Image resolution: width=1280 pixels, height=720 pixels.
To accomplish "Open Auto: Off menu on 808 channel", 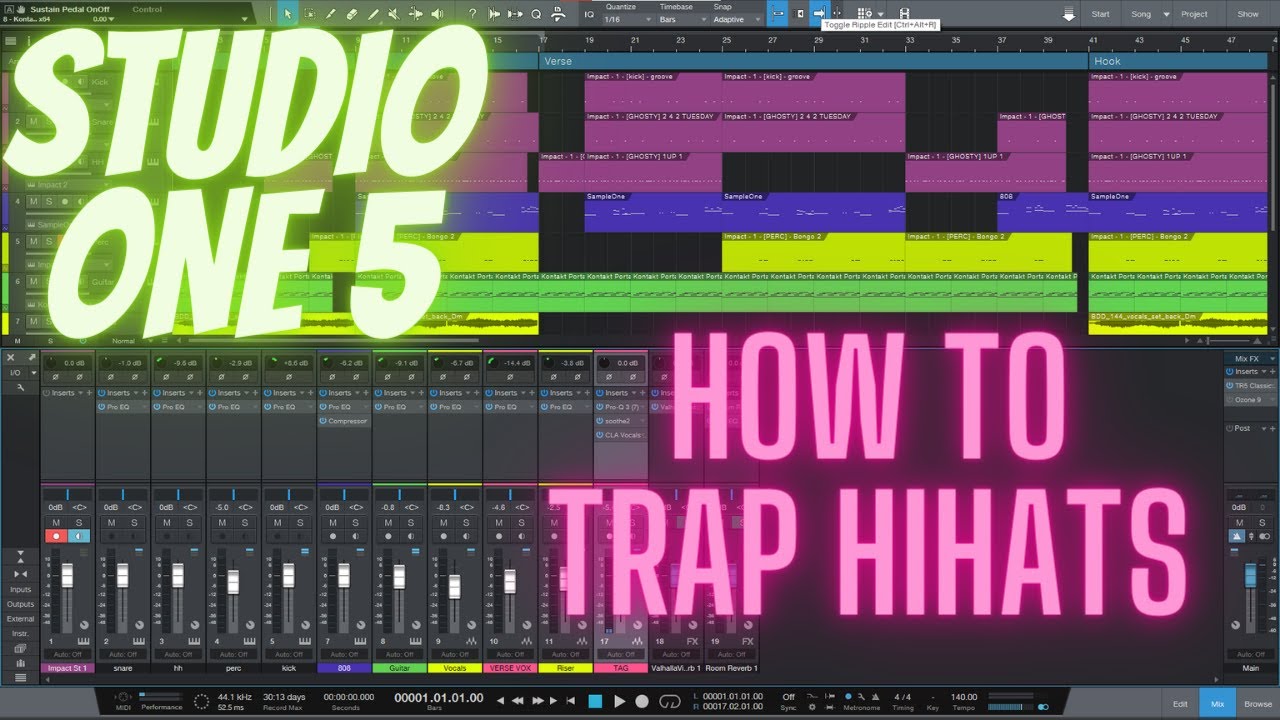I will tap(344, 654).
